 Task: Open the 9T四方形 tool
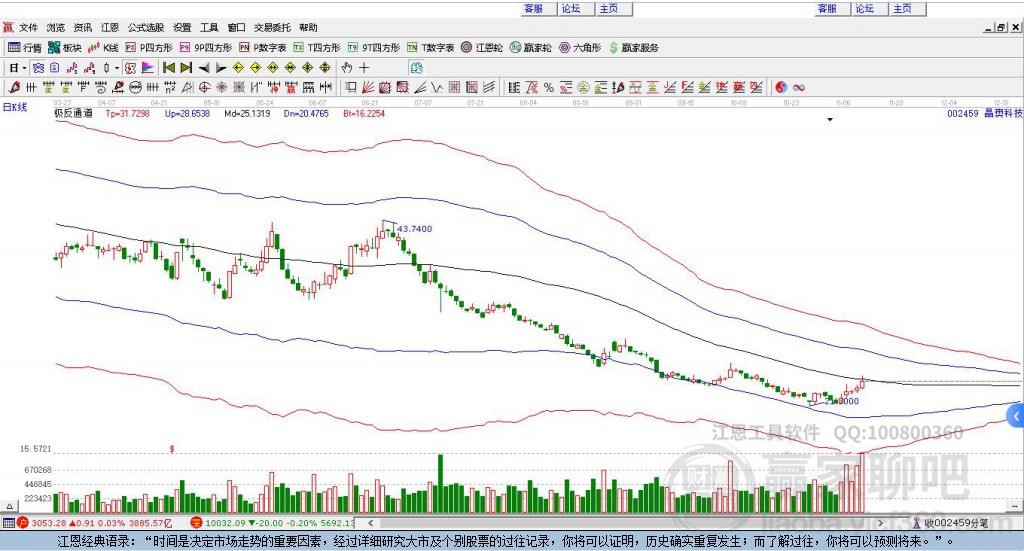[374, 48]
